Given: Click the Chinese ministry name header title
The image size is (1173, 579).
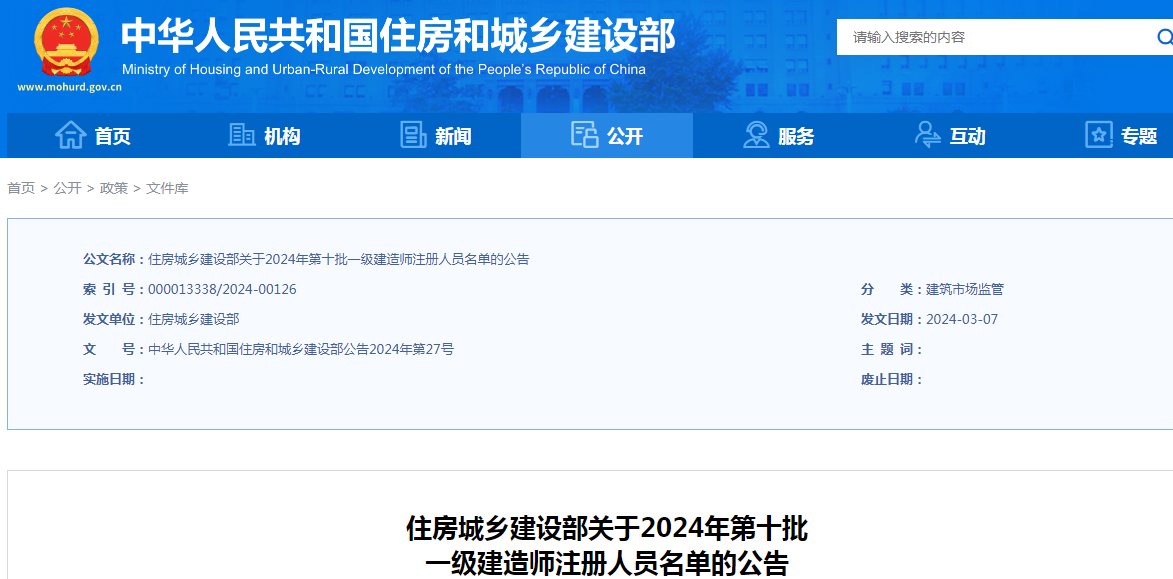Looking at the screenshot, I should click(x=399, y=34).
